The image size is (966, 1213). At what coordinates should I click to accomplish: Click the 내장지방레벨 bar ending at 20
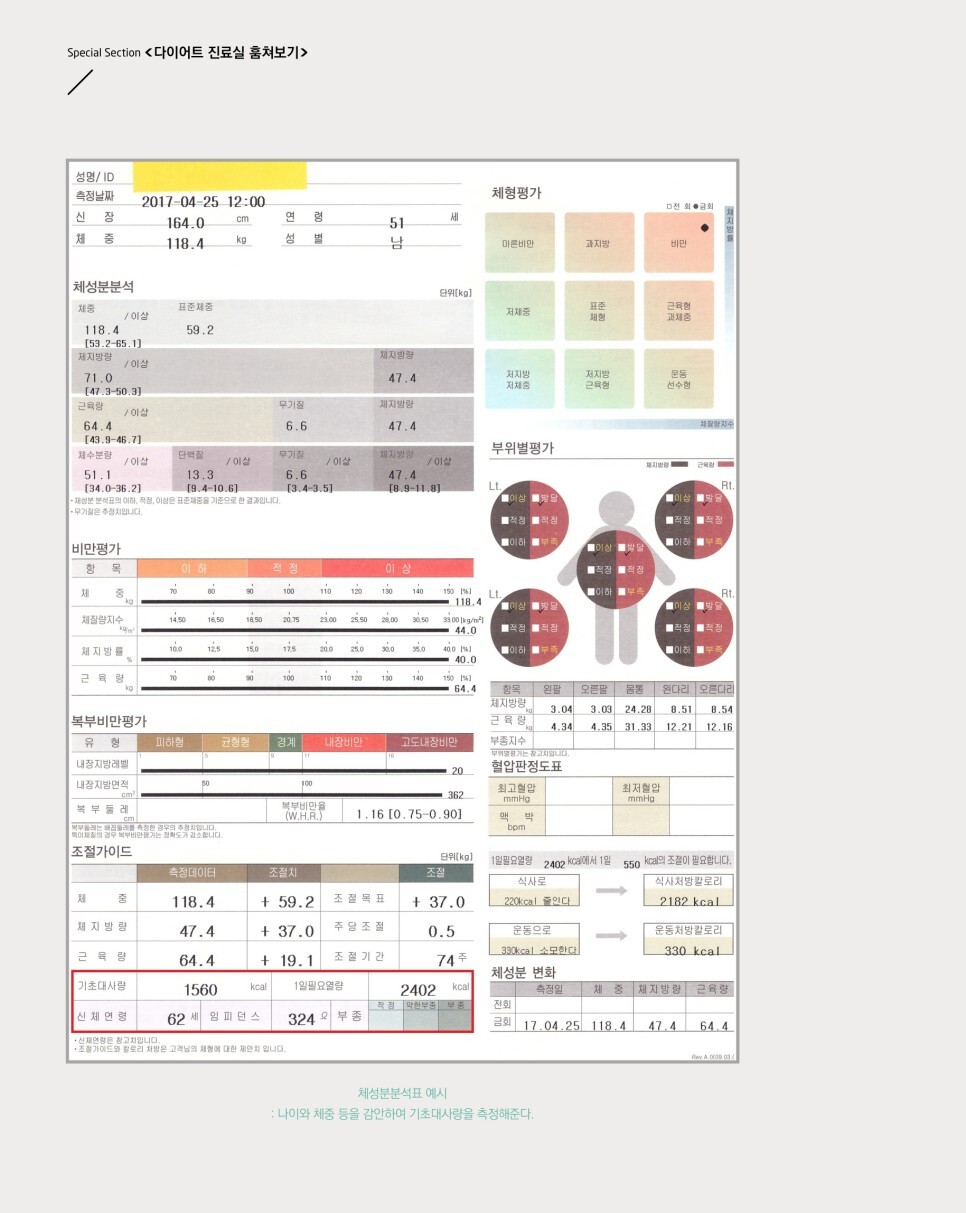click(x=293, y=771)
